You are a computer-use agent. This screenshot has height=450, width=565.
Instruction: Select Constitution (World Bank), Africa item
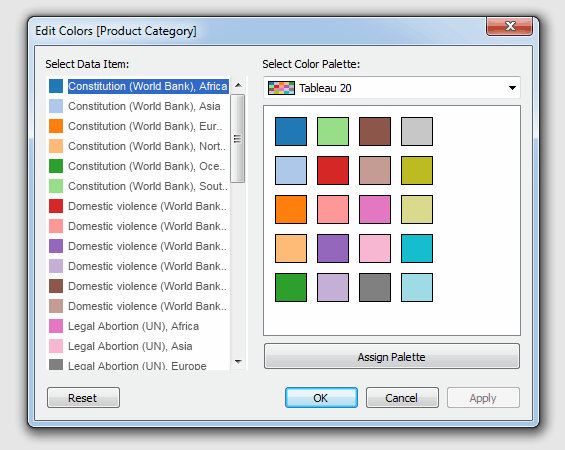pyautogui.click(x=138, y=86)
